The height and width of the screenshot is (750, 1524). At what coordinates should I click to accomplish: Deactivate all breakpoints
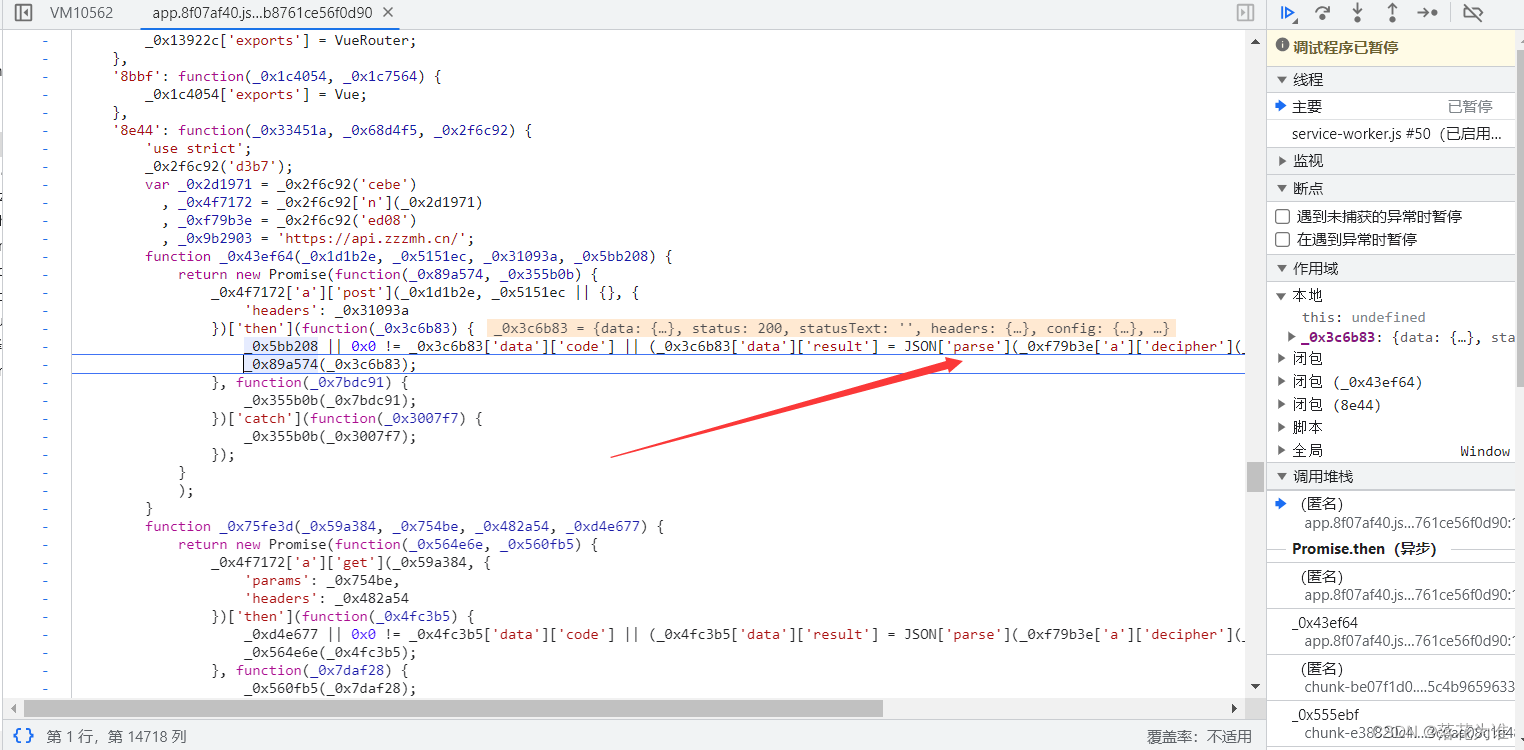tap(1473, 13)
